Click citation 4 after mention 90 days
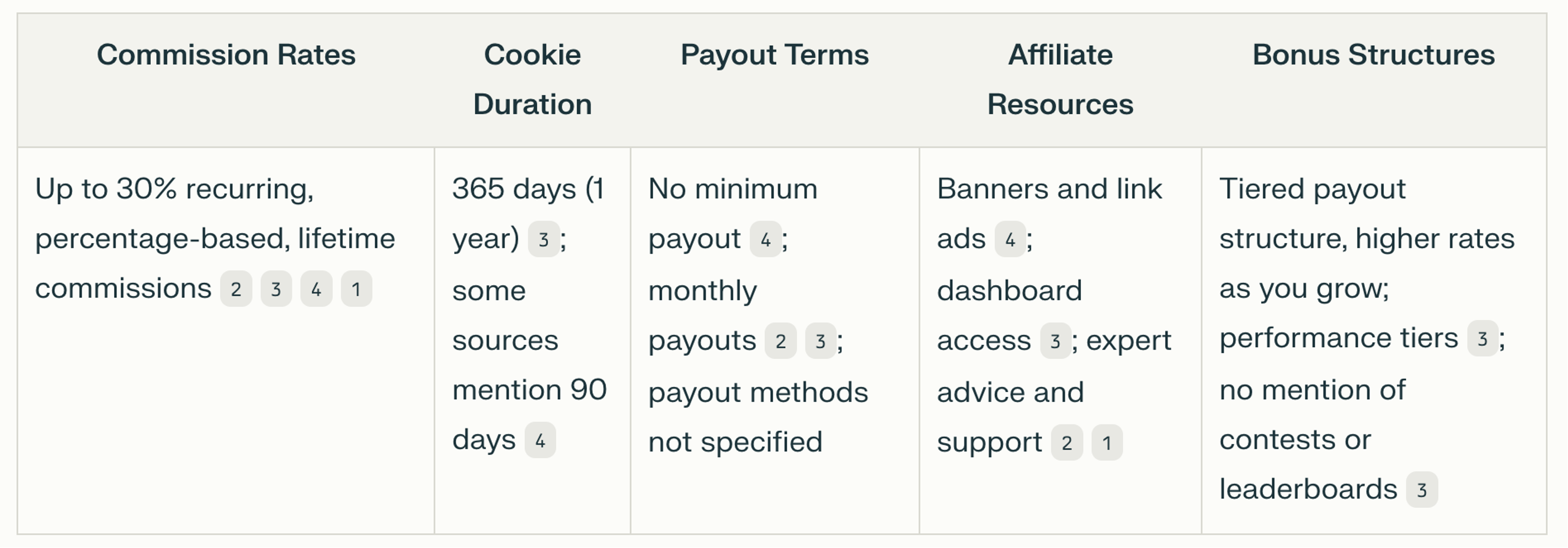This screenshot has width=1568, height=548. tap(541, 440)
